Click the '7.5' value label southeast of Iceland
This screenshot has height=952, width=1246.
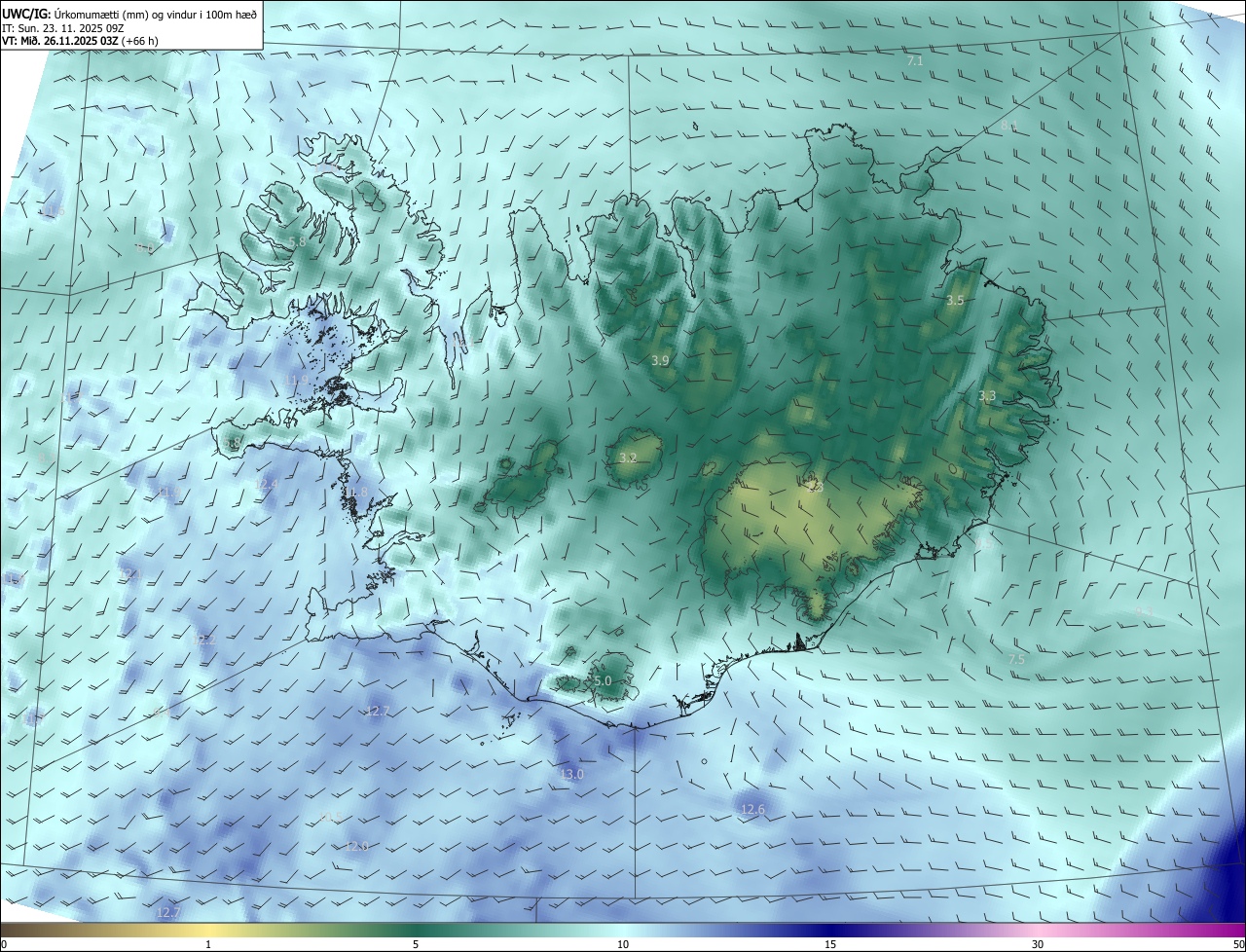[1016, 659]
